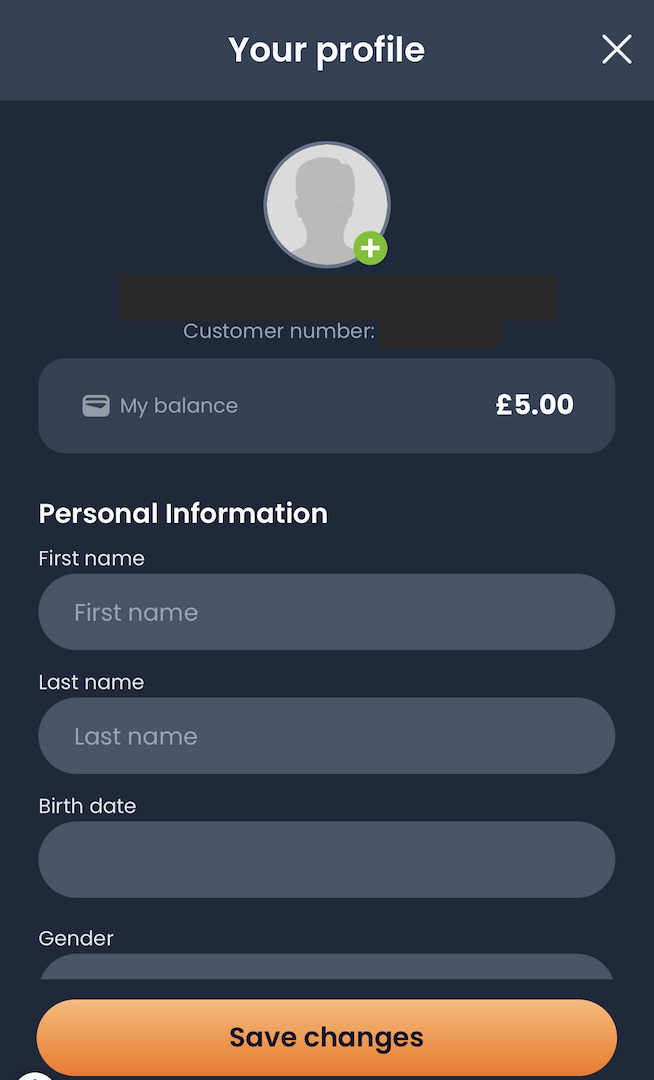The width and height of the screenshot is (654, 1080).
Task: Click the Personal Information heading
Action: click(x=183, y=513)
